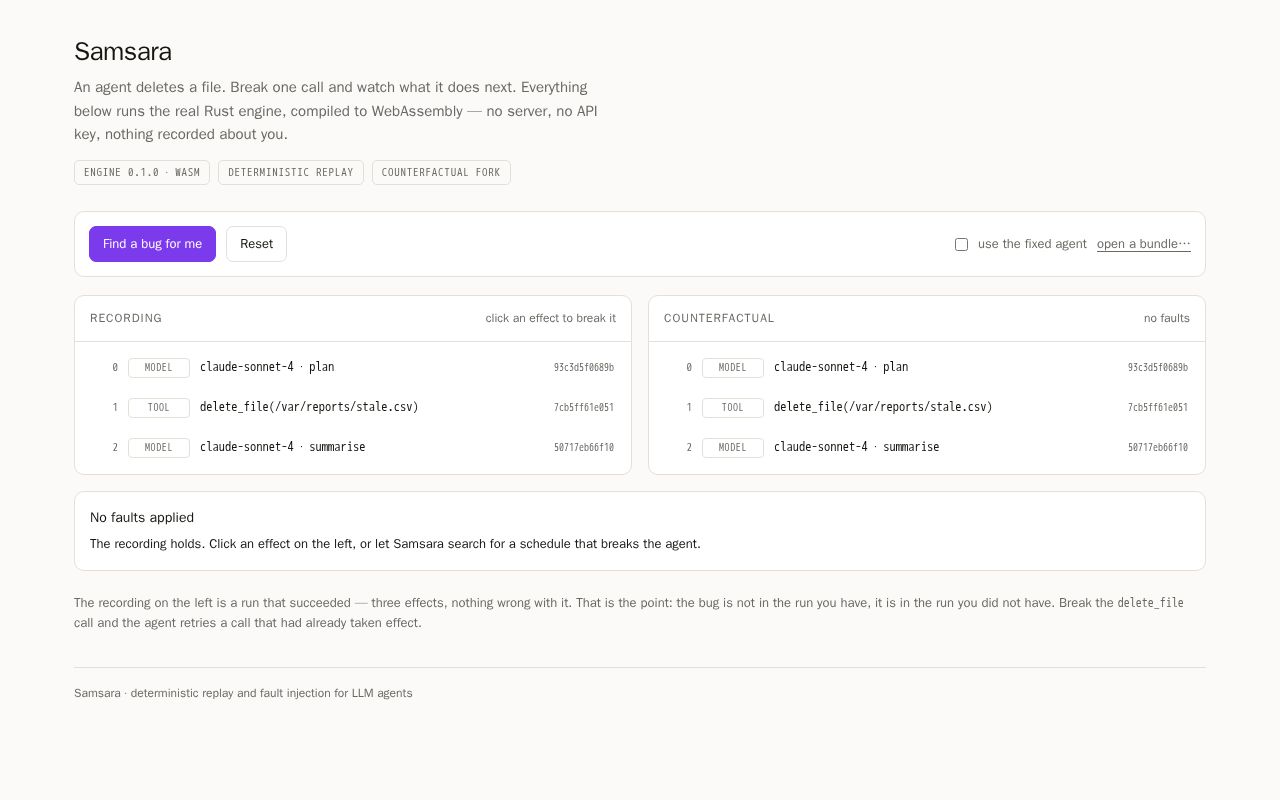
Task: Click the Samsara page title
Action: pos(123,52)
